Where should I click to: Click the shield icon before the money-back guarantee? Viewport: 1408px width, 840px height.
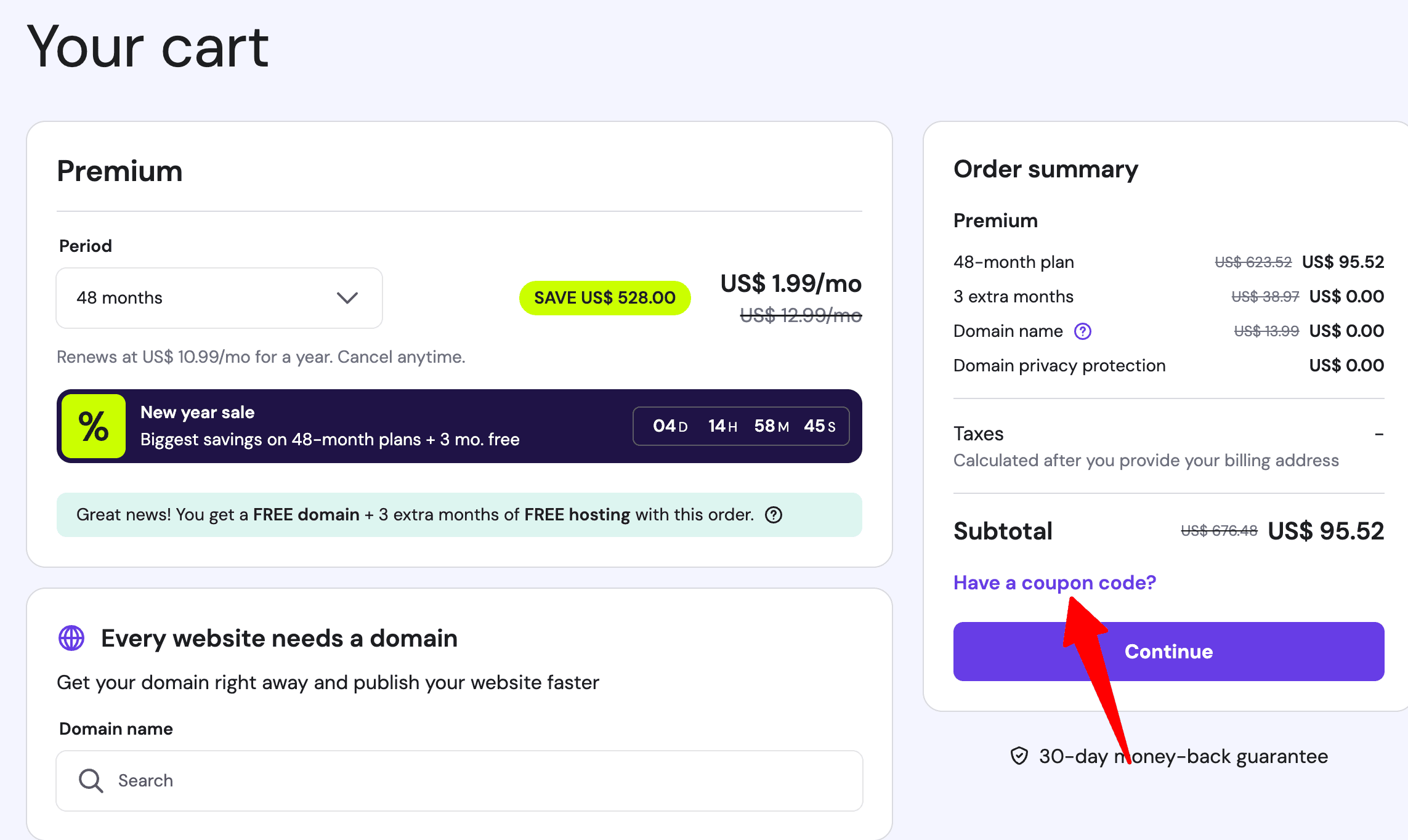(1019, 756)
